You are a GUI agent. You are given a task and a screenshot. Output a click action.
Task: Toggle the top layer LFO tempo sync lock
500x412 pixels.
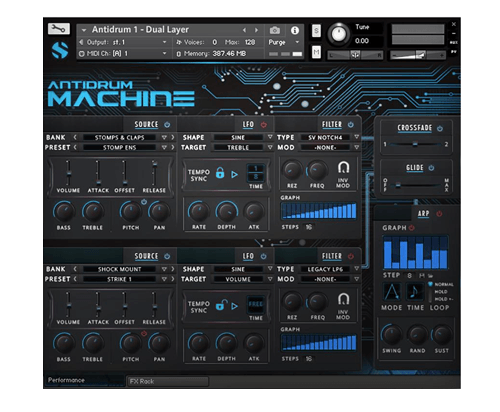220,173
